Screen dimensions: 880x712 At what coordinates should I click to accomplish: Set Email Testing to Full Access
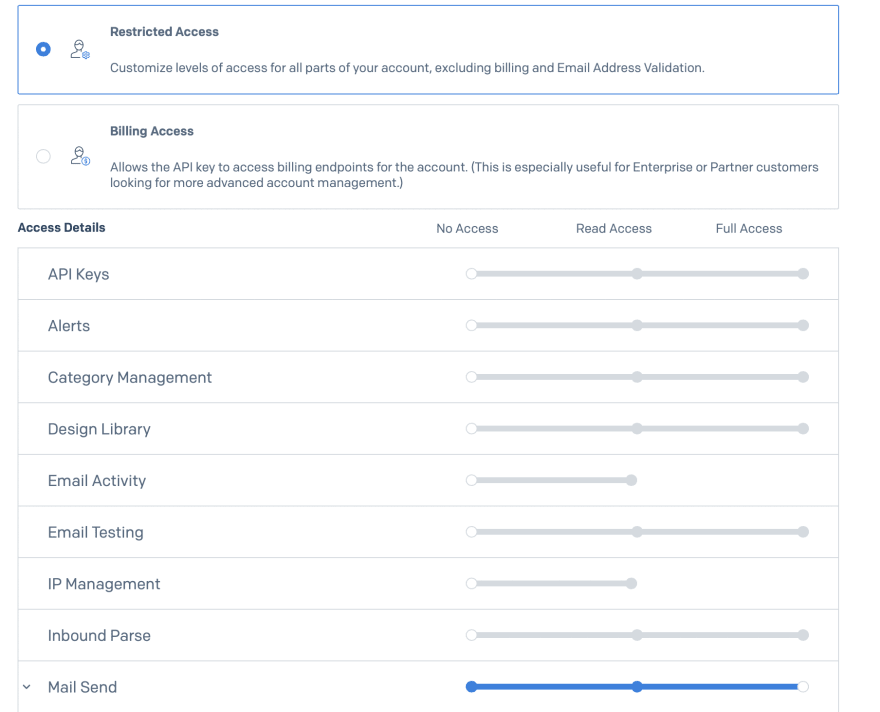tap(803, 532)
